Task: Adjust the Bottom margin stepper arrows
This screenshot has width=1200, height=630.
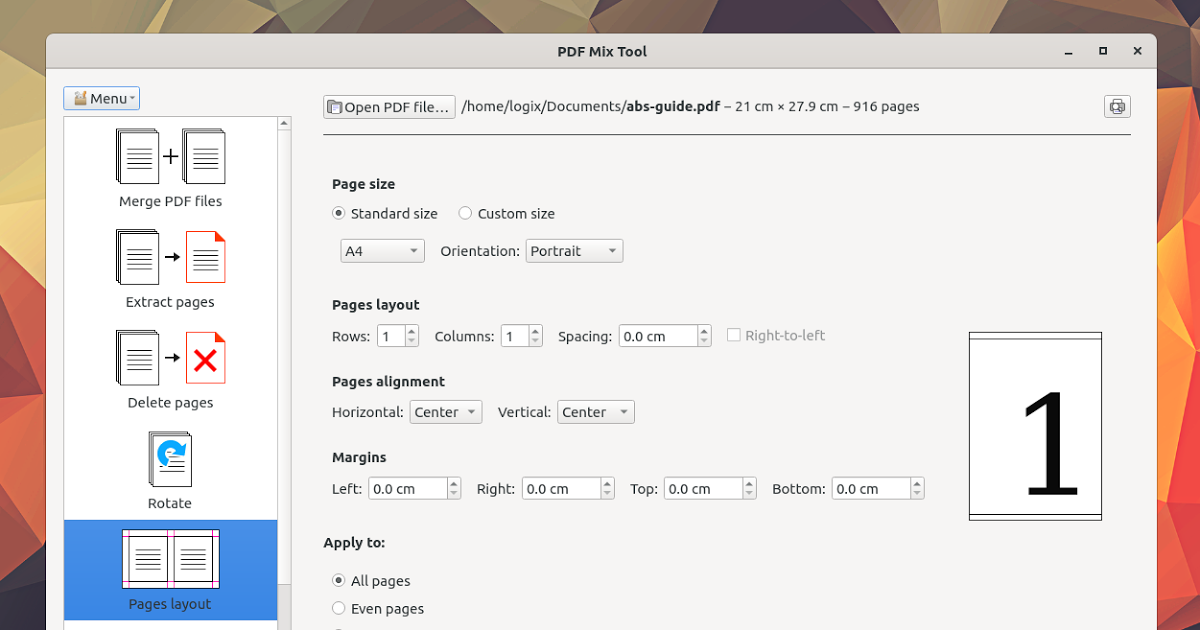Action: [x=918, y=488]
